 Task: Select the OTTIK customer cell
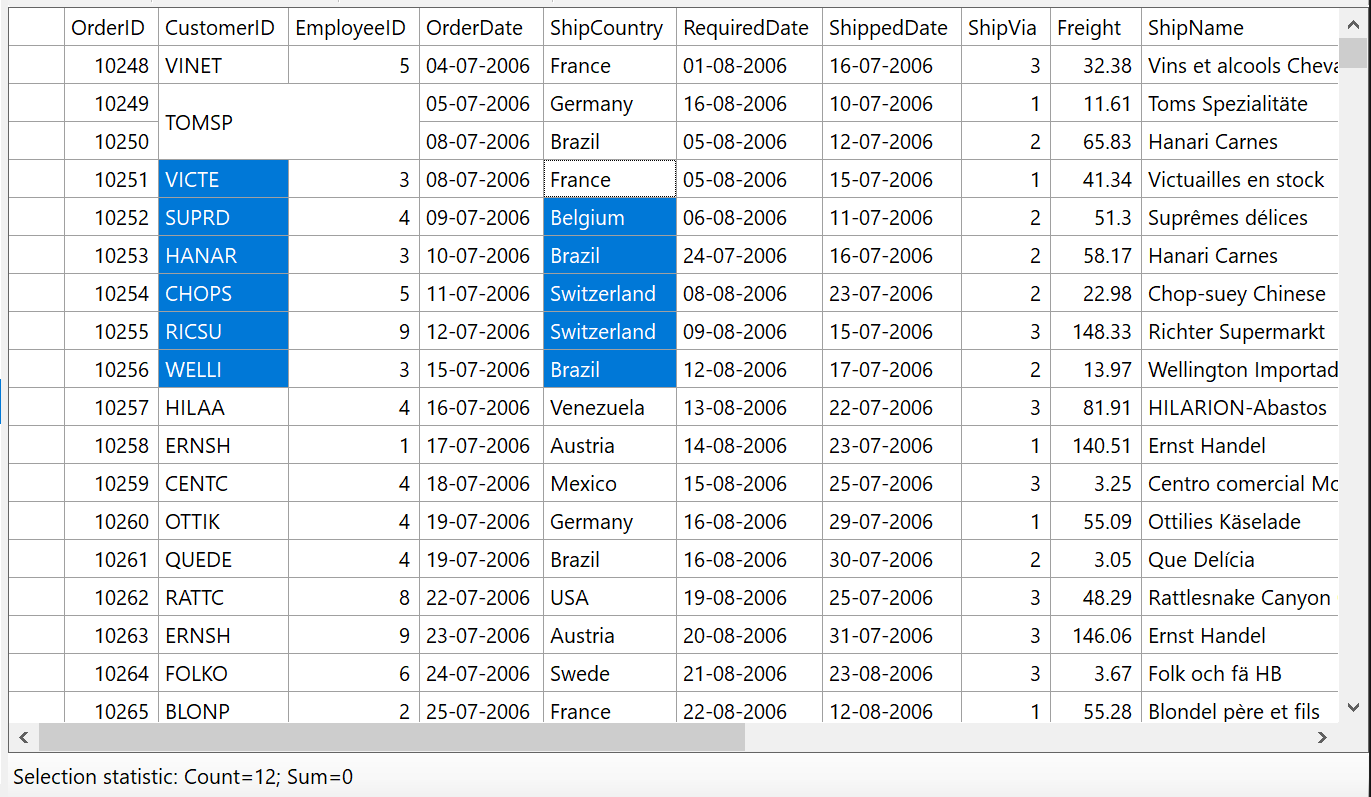(223, 522)
